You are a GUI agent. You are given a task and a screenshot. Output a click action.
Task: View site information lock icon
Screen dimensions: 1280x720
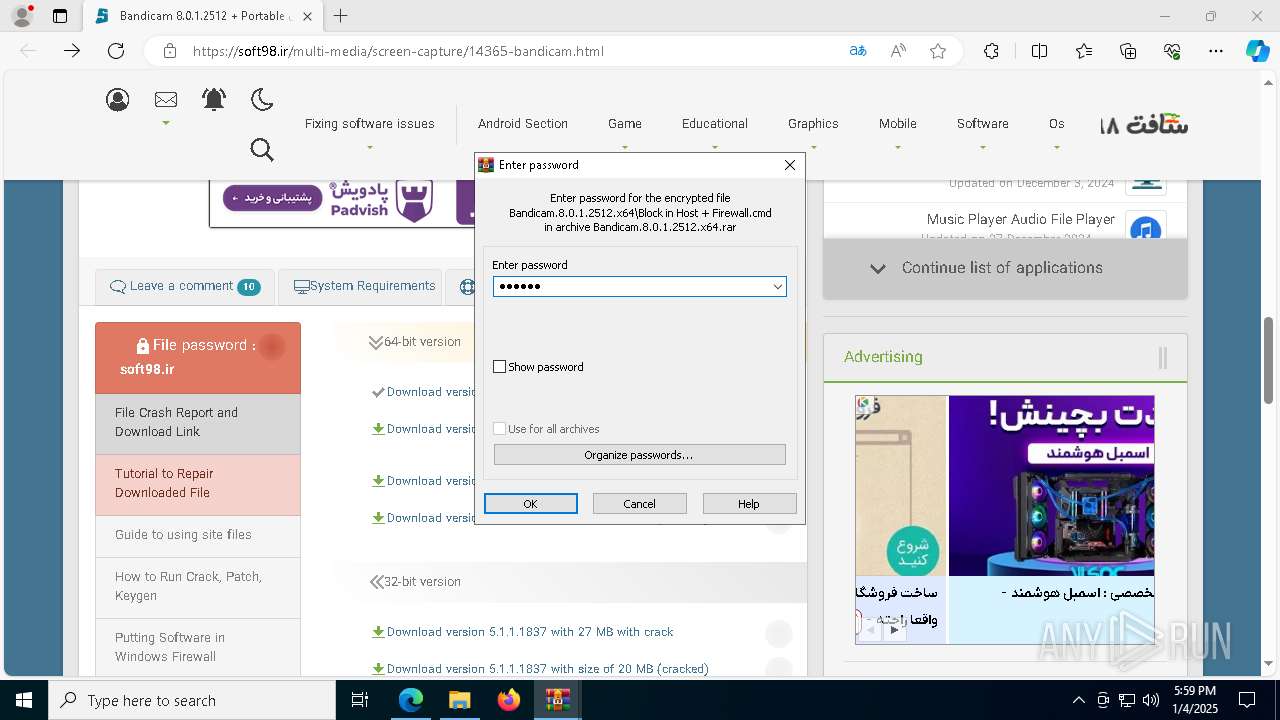pos(170,51)
